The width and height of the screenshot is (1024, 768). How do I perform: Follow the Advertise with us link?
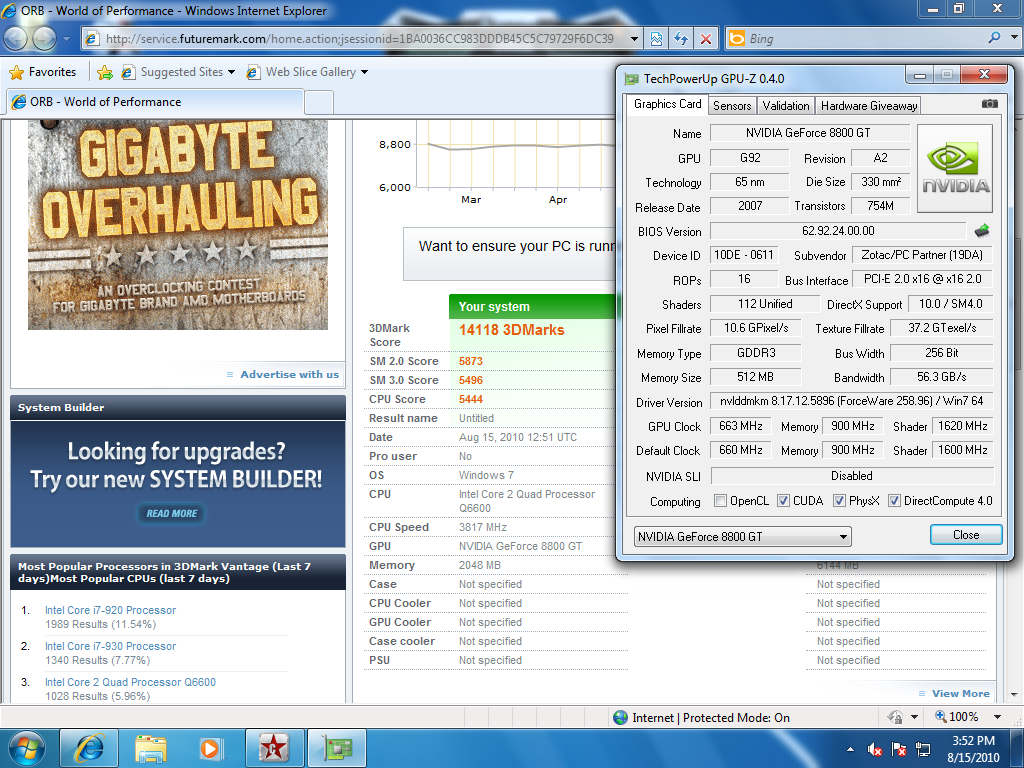pos(289,374)
